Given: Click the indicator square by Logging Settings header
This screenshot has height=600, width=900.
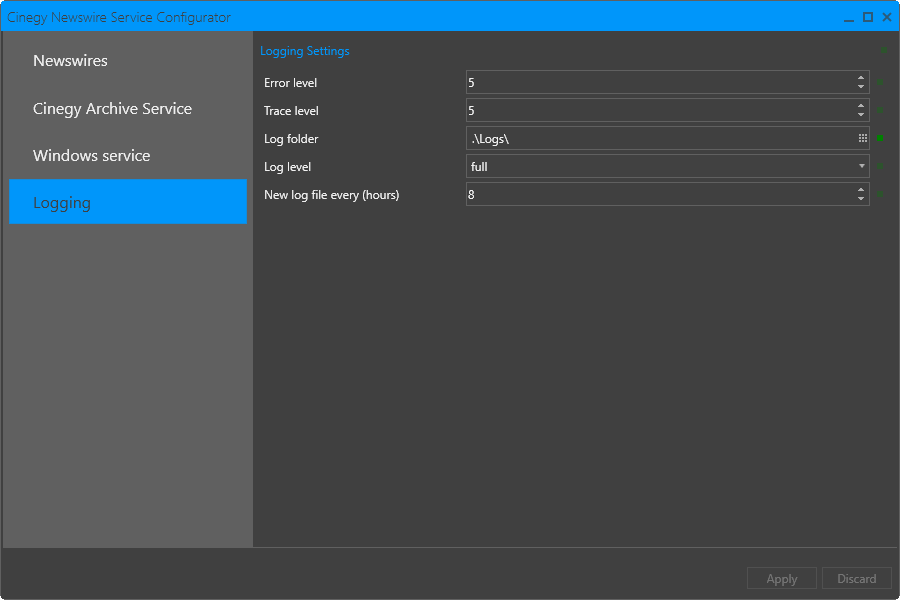Looking at the screenshot, I should (x=884, y=51).
